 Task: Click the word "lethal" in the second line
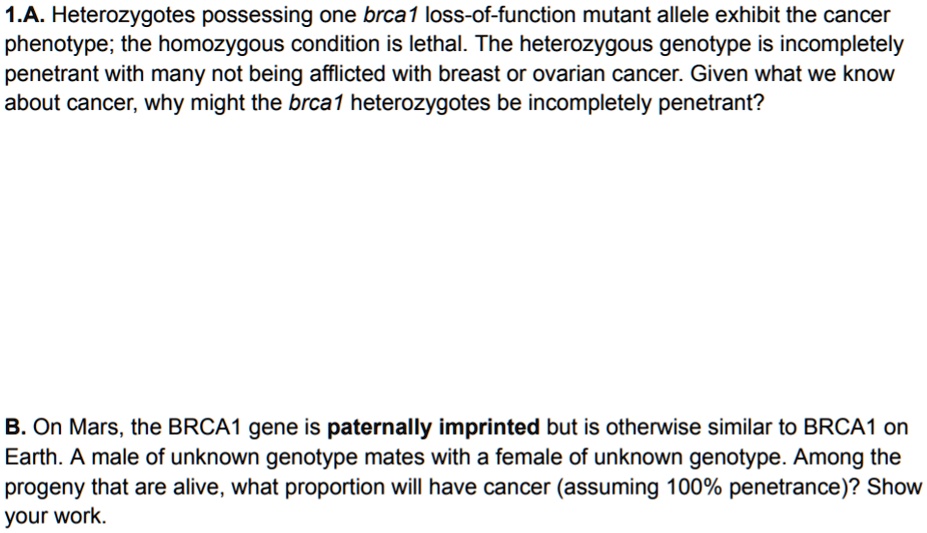click(437, 44)
